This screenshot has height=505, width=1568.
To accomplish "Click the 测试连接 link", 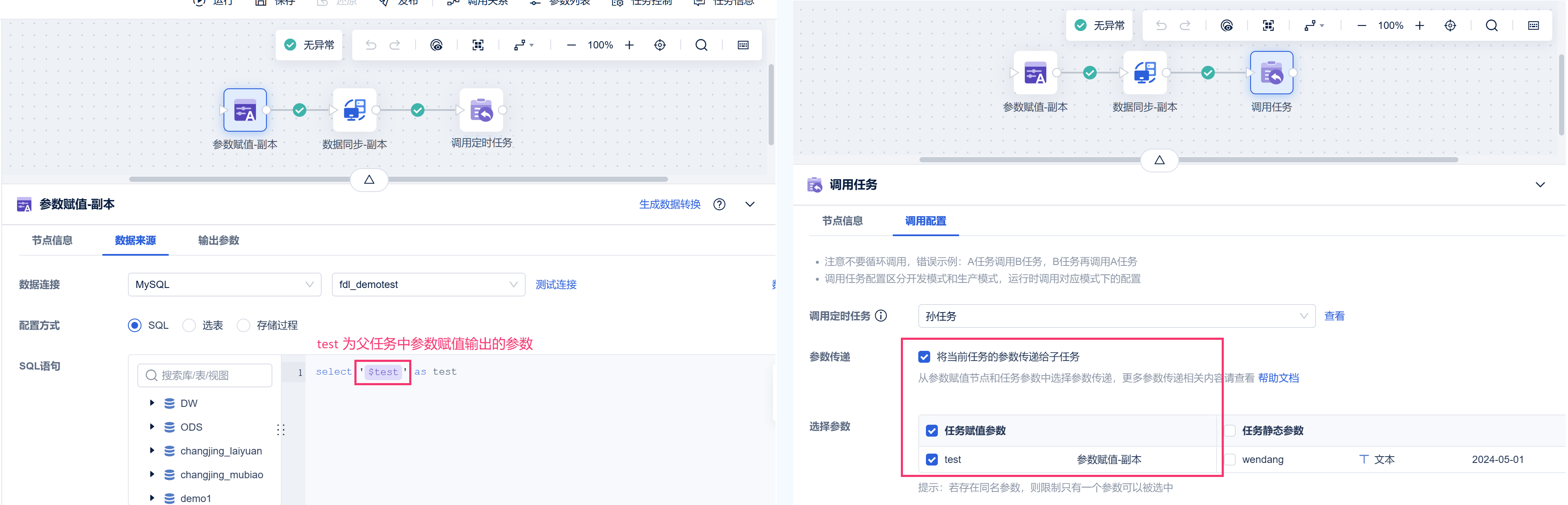I will [x=556, y=285].
